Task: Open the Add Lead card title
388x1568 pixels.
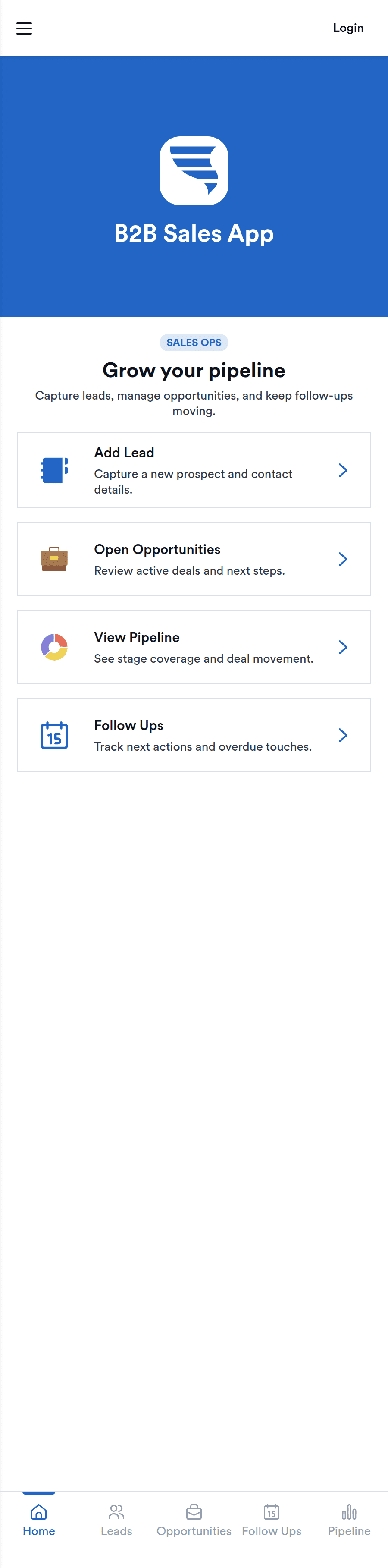Action: 124,452
